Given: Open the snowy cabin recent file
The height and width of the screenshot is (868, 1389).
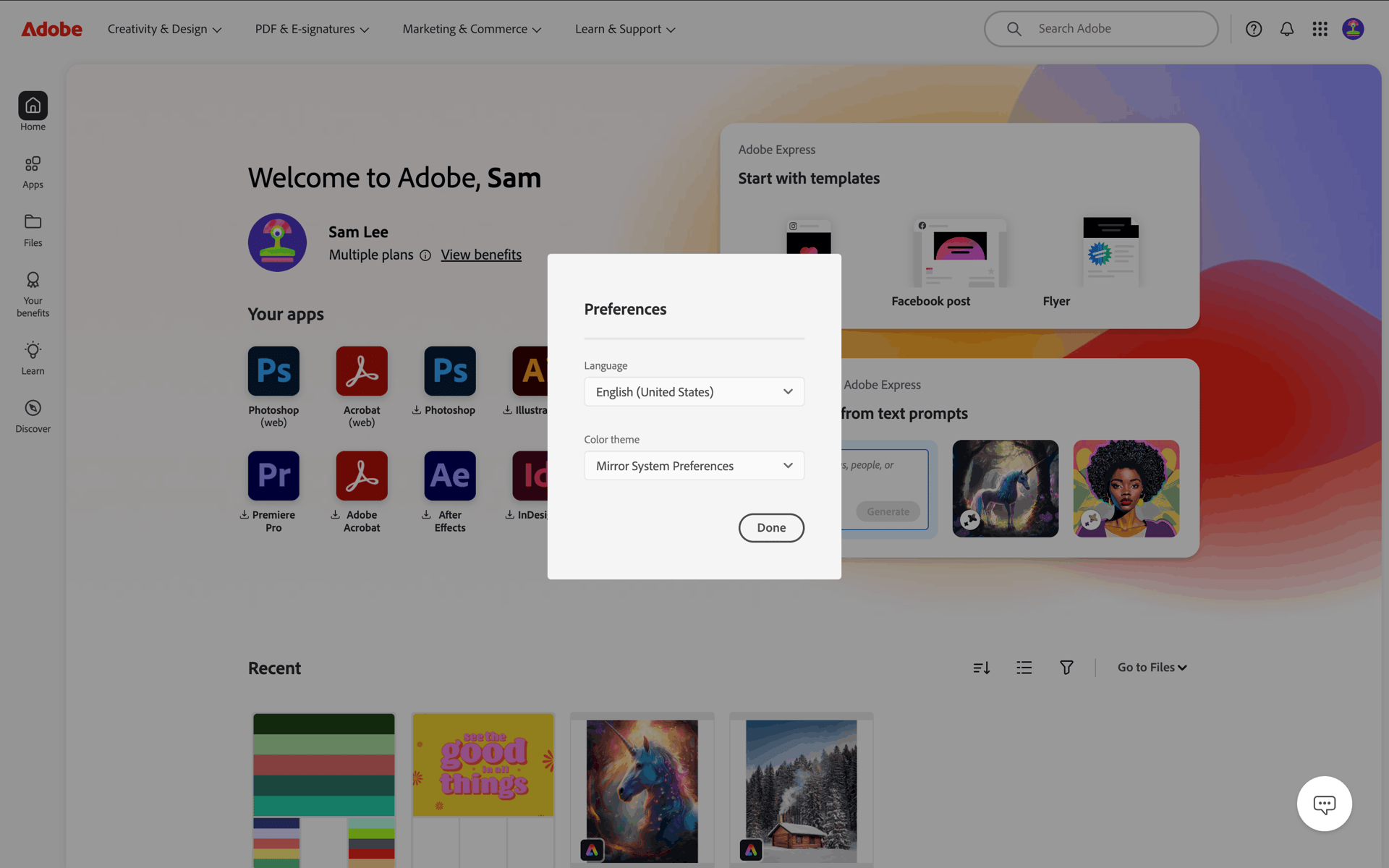Looking at the screenshot, I should click(x=802, y=790).
